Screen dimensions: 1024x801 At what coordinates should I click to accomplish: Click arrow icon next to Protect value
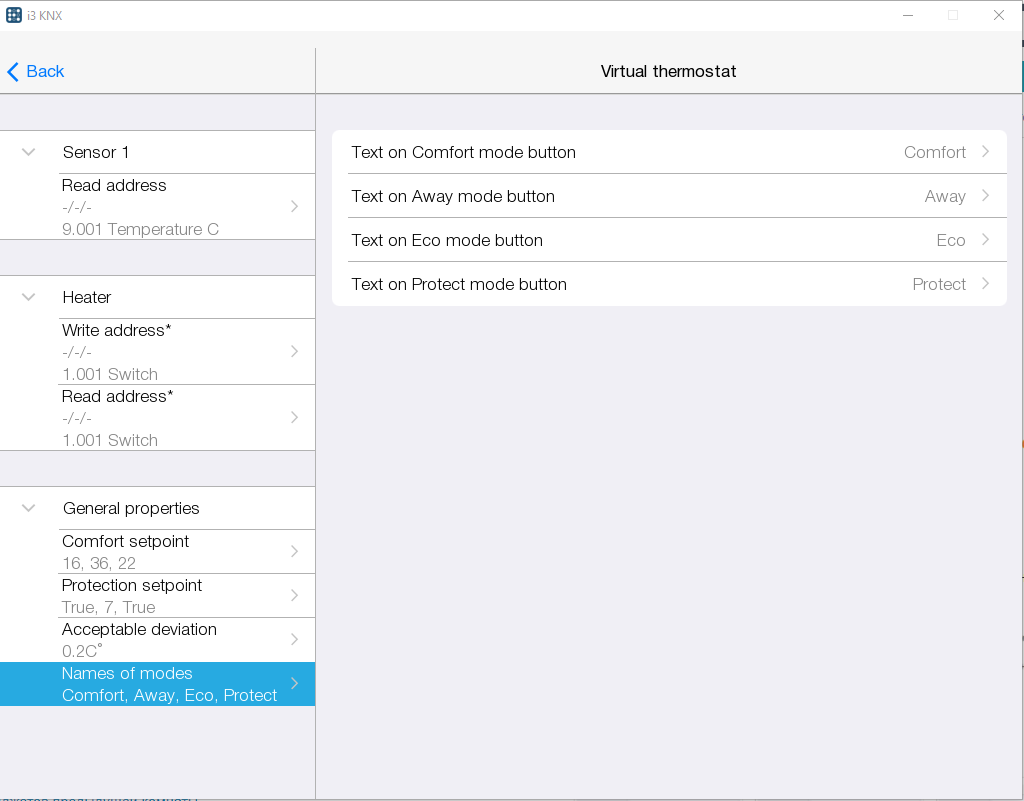(985, 284)
